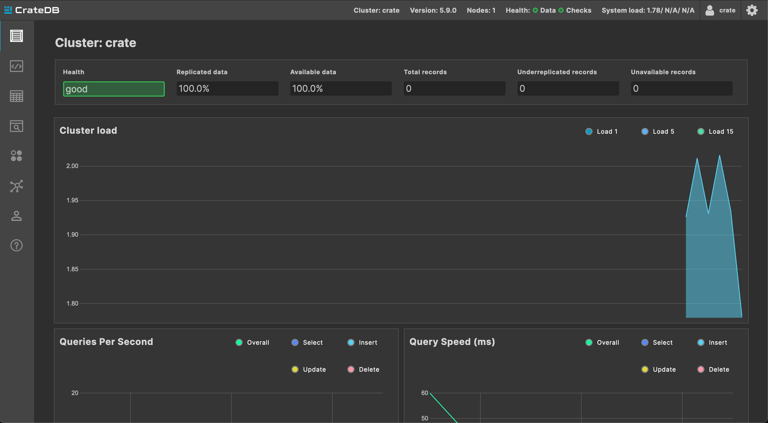
Task: Toggle Overall in Queries Per Second legend
Action: (252, 342)
